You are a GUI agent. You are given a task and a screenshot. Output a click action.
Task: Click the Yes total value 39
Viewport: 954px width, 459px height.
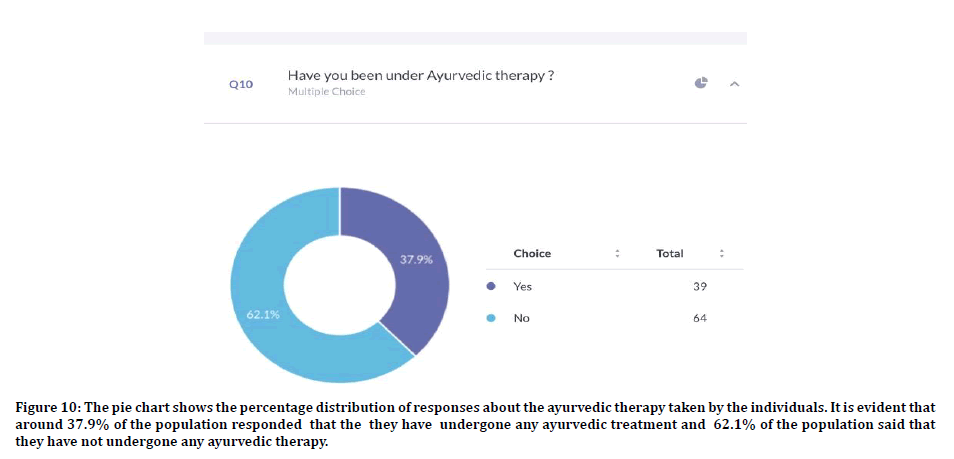pos(699,287)
